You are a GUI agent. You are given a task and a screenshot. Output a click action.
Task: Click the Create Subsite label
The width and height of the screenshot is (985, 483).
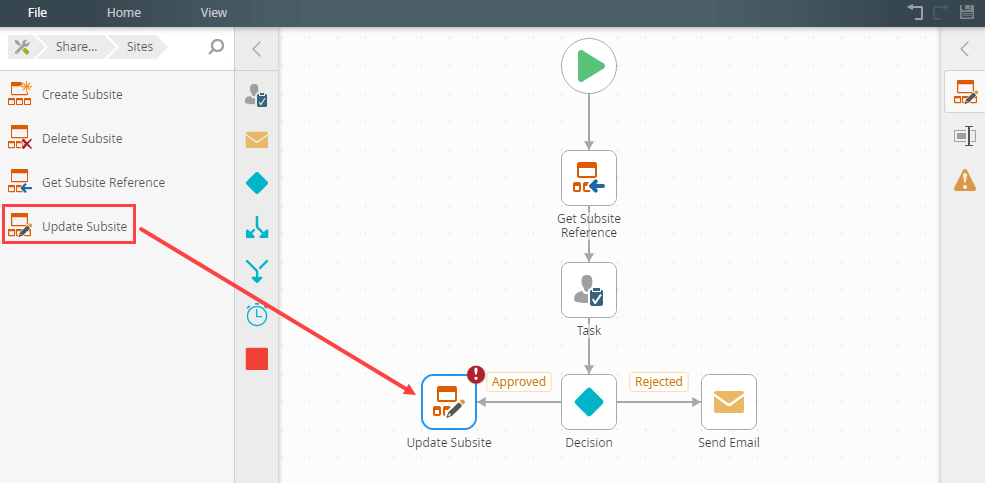[x=82, y=95]
